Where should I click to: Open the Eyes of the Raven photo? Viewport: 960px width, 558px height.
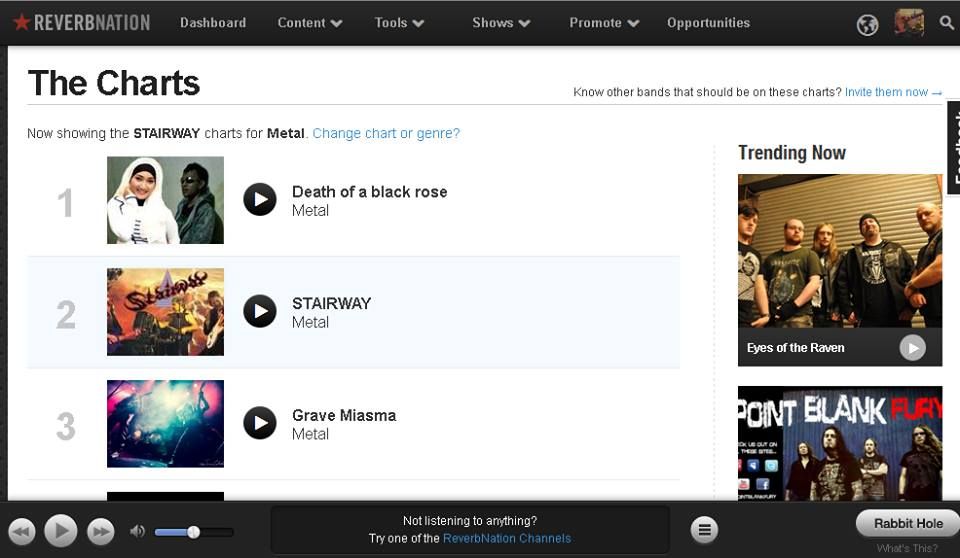coord(840,251)
